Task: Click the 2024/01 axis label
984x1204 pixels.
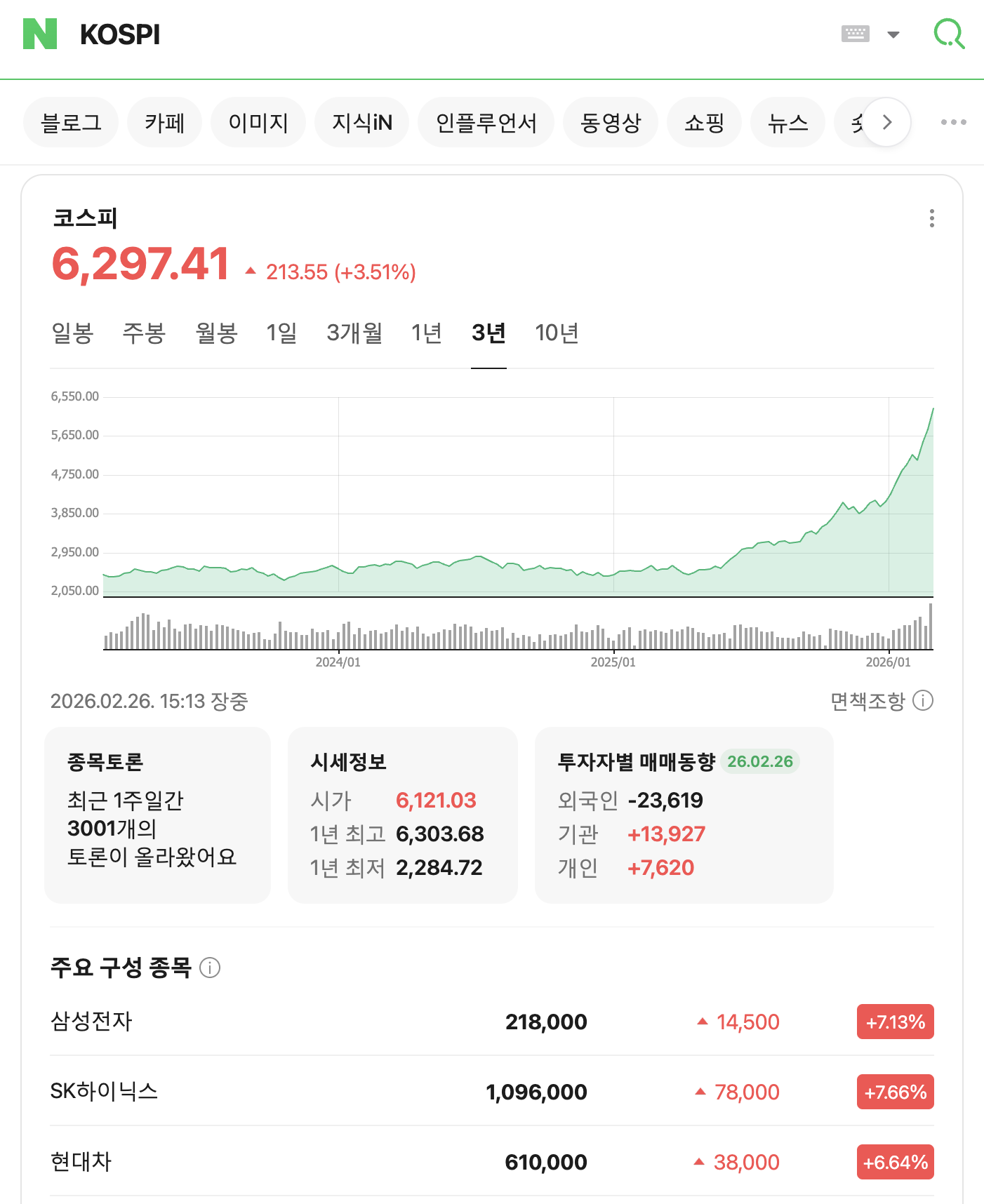Action: (x=338, y=662)
